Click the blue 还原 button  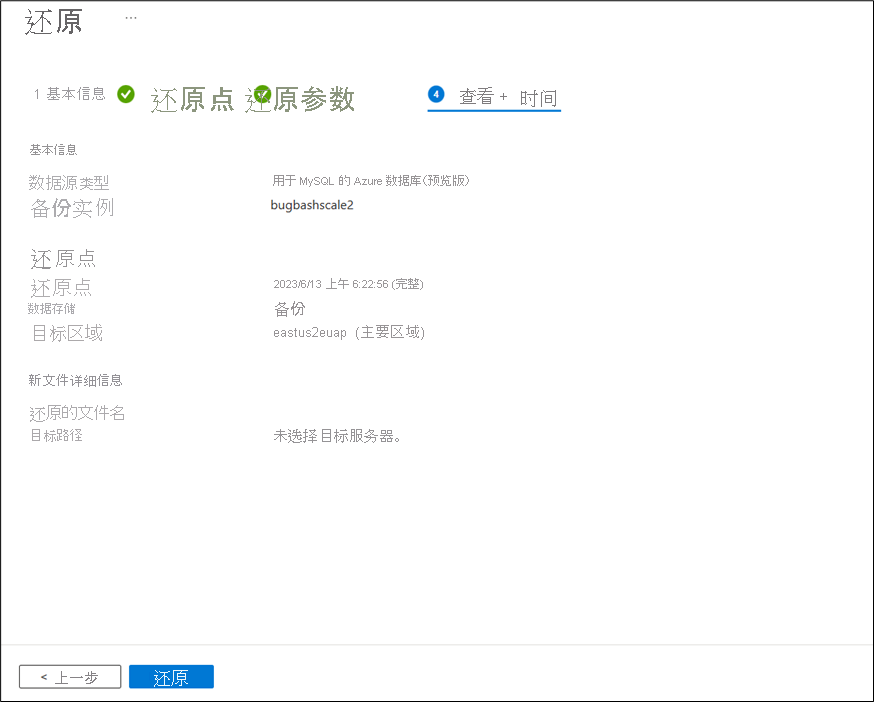click(x=171, y=677)
